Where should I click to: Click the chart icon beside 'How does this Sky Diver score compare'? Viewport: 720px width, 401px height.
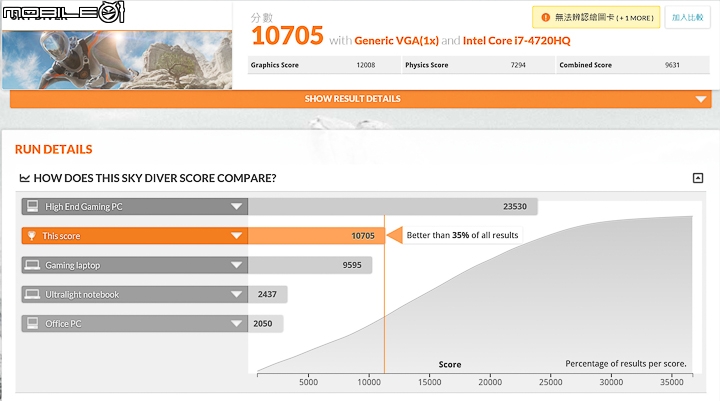pos(24,178)
